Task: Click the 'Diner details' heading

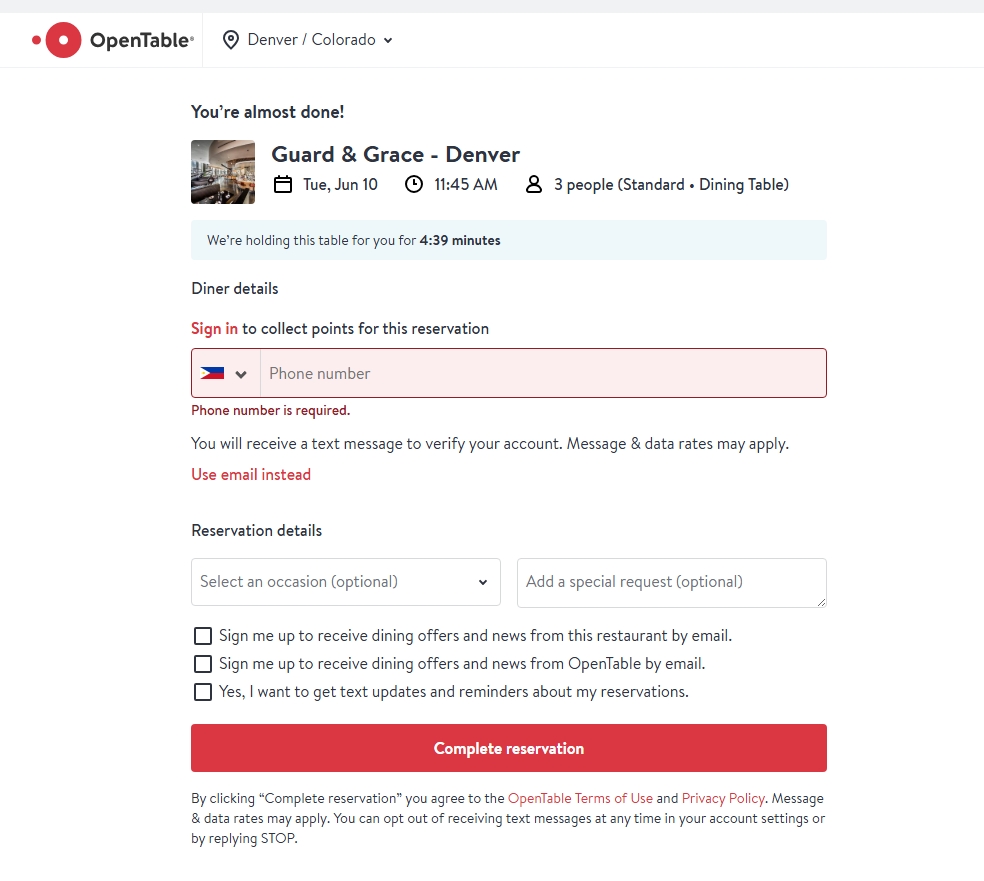Action: 235,289
